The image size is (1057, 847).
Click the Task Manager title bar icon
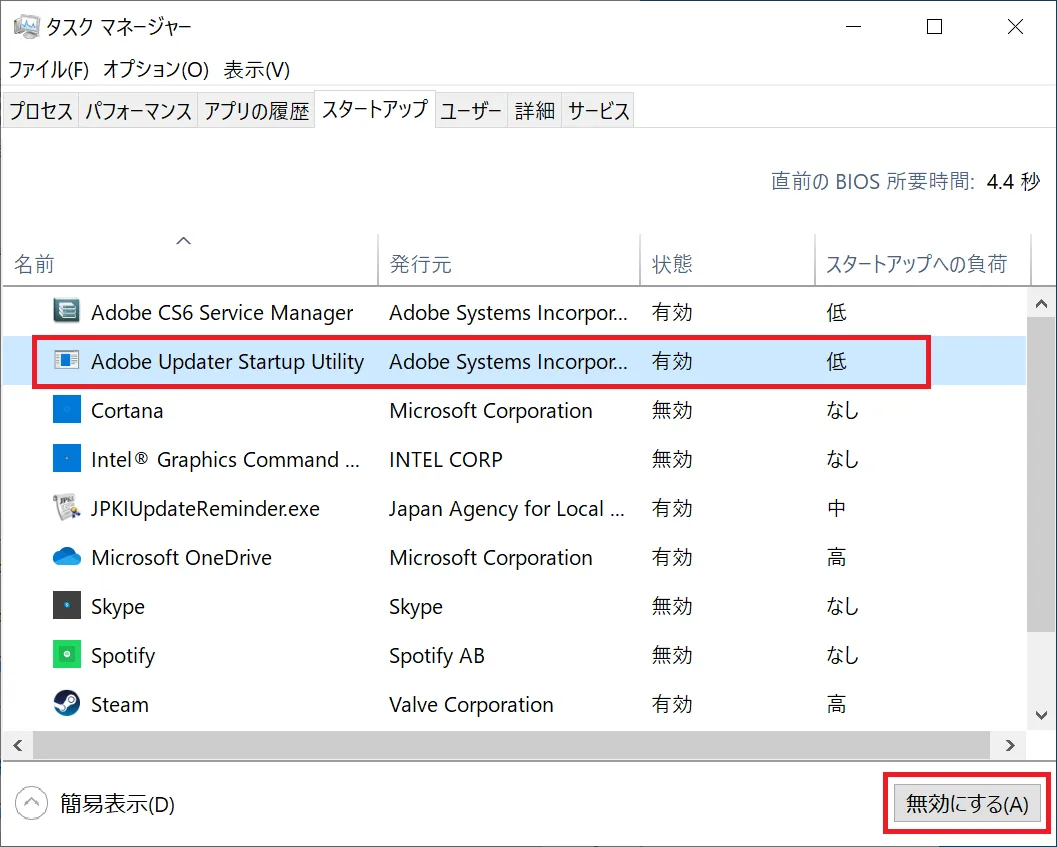pyautogui.click(x=27, y=27)
